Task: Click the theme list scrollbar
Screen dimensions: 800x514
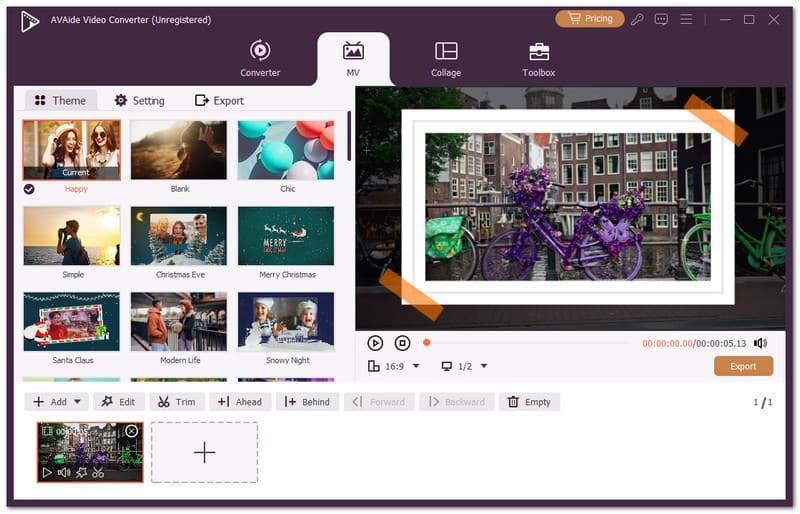Action: [x=349, y=136]
